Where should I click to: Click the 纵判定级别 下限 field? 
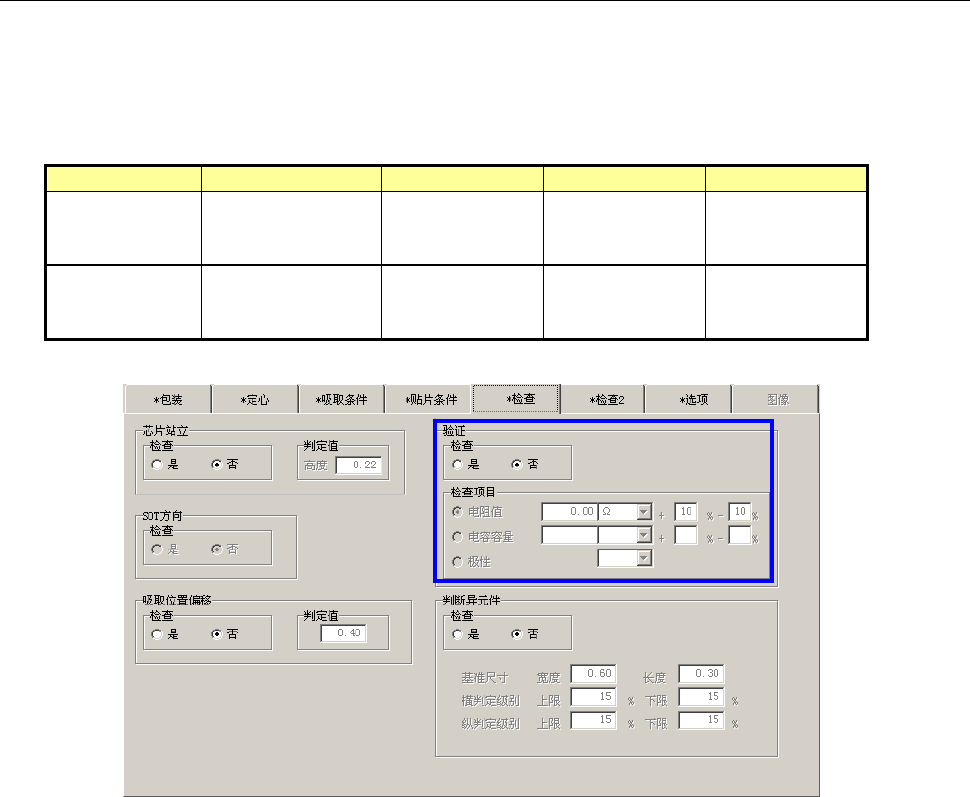[701, 720]
